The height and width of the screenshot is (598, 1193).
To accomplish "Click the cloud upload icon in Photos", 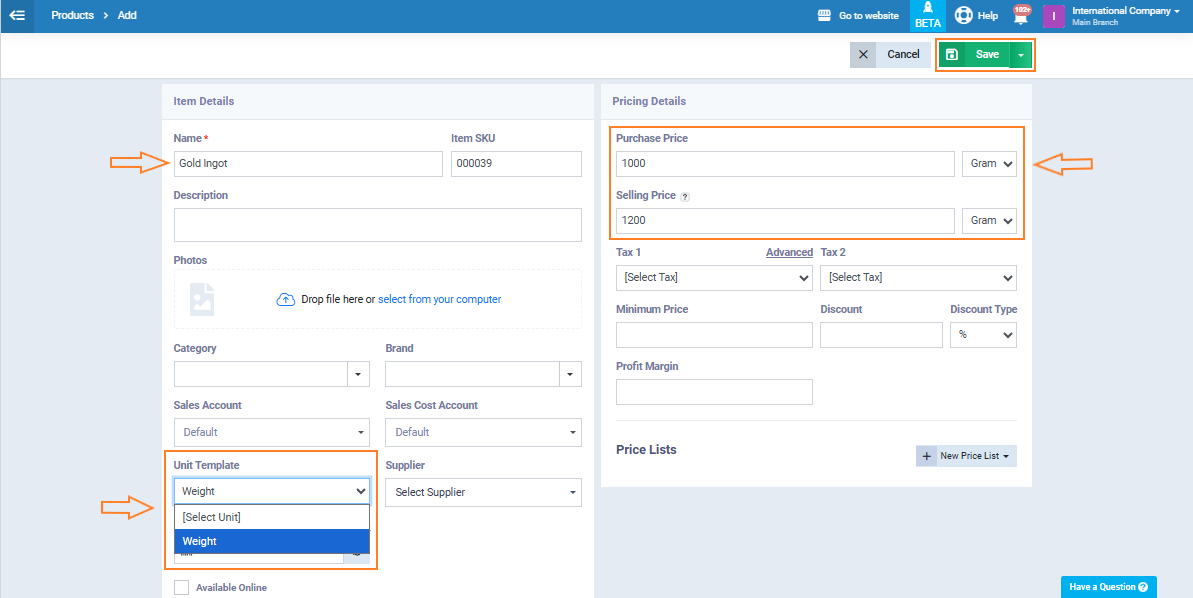I will [x=286, y=300].
